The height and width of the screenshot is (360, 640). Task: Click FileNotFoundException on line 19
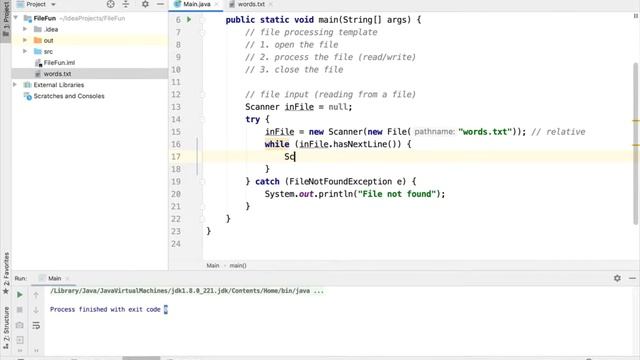(340, 182)
